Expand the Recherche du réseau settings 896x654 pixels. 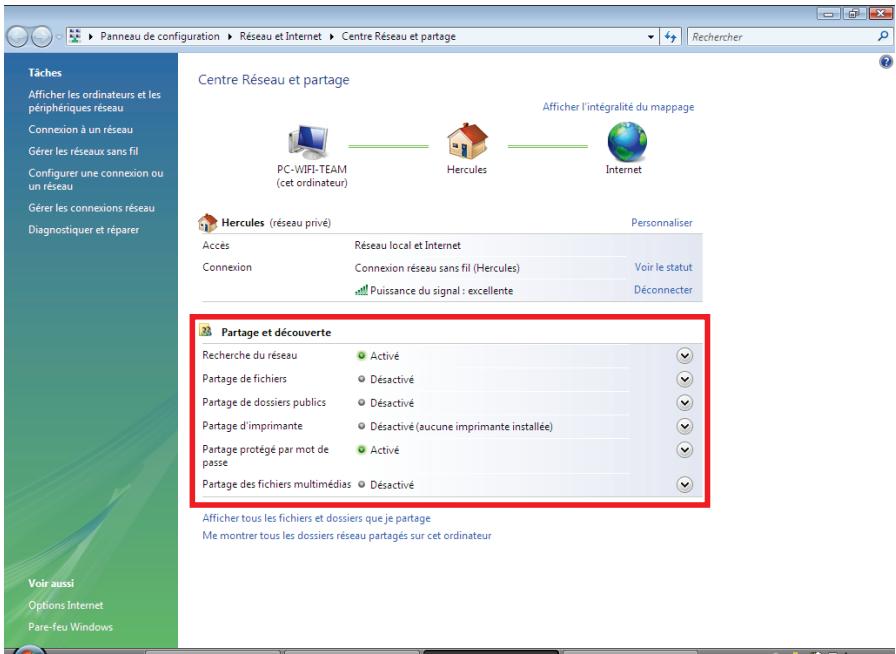coord(684,356)
